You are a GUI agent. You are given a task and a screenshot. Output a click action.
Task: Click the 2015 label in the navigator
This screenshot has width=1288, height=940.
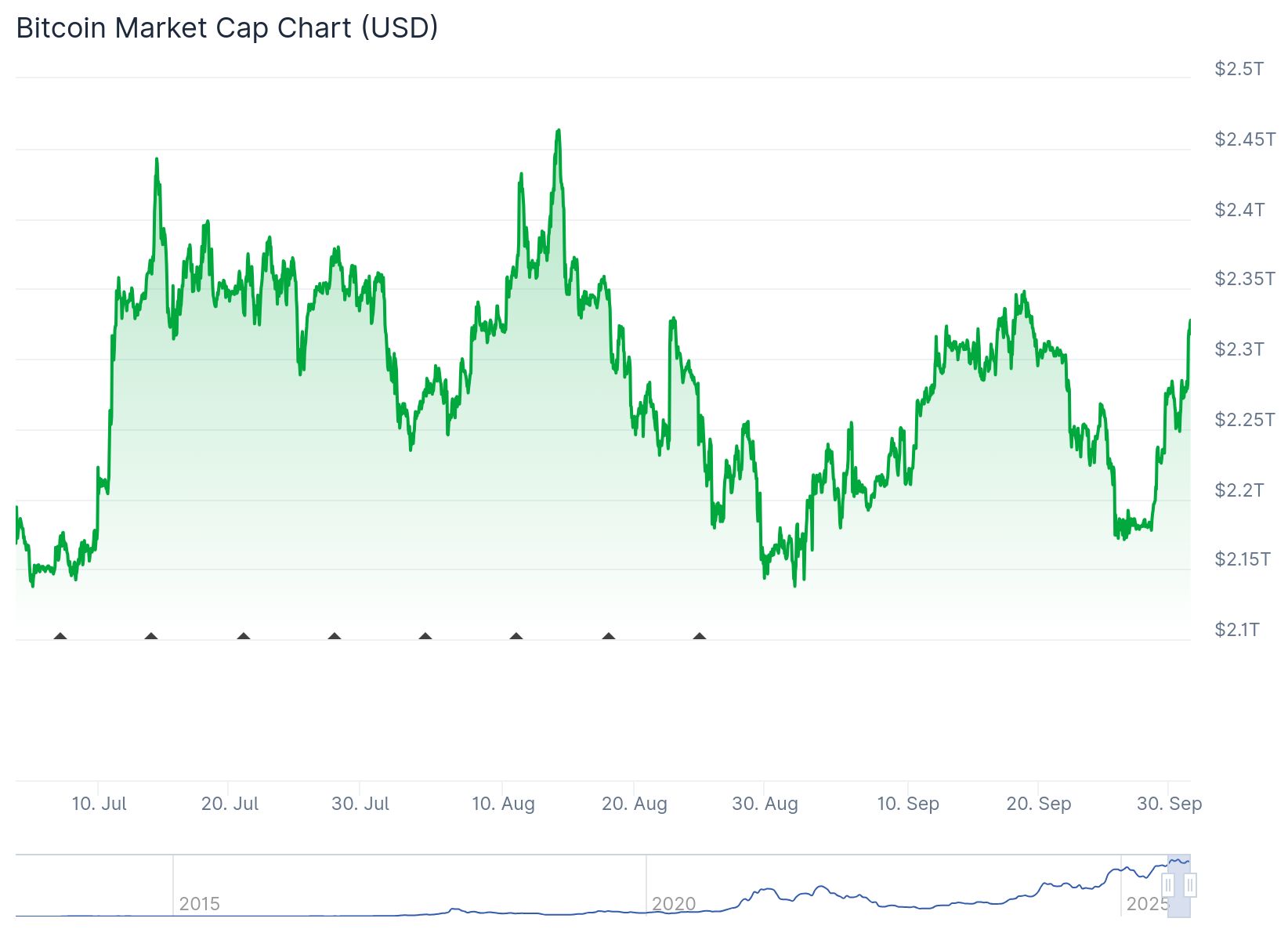tap(199, 904)
